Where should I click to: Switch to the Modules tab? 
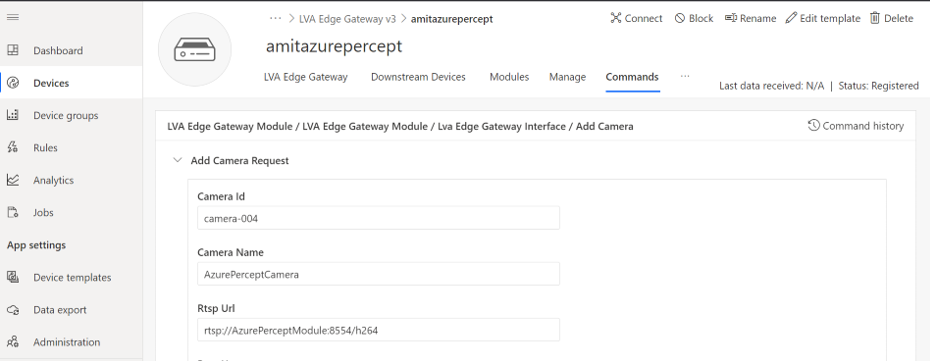[509, 77]
